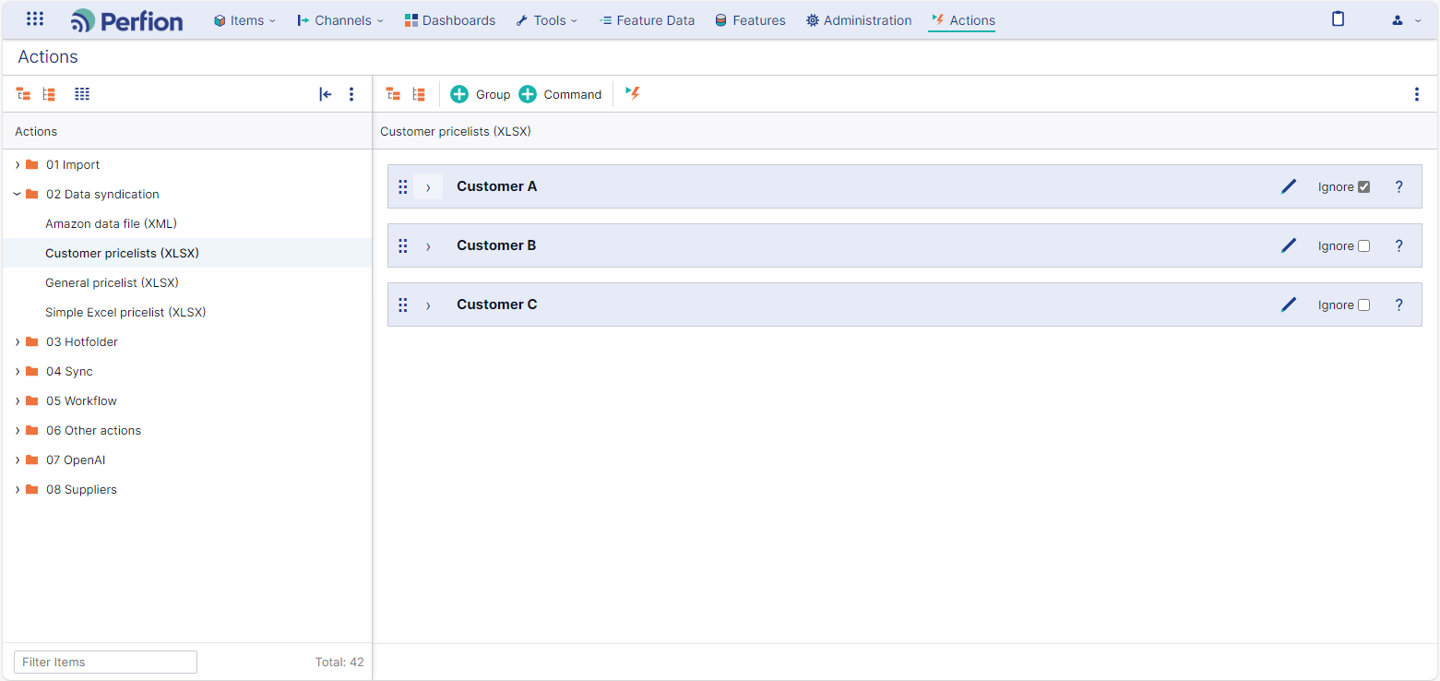
Task: Click Customer B drag handle
Action: pos(403,246)
